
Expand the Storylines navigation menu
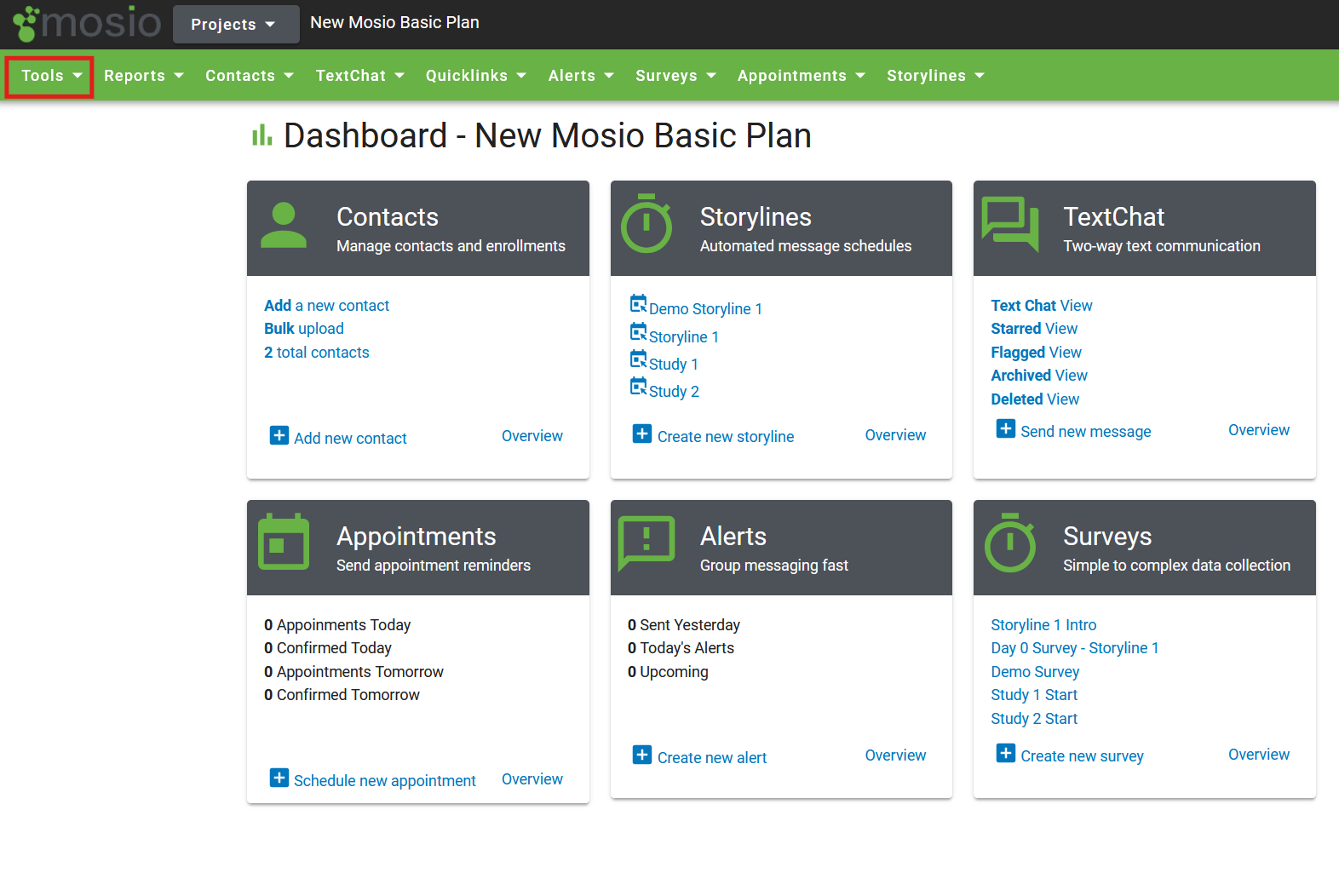click(935, 76)
